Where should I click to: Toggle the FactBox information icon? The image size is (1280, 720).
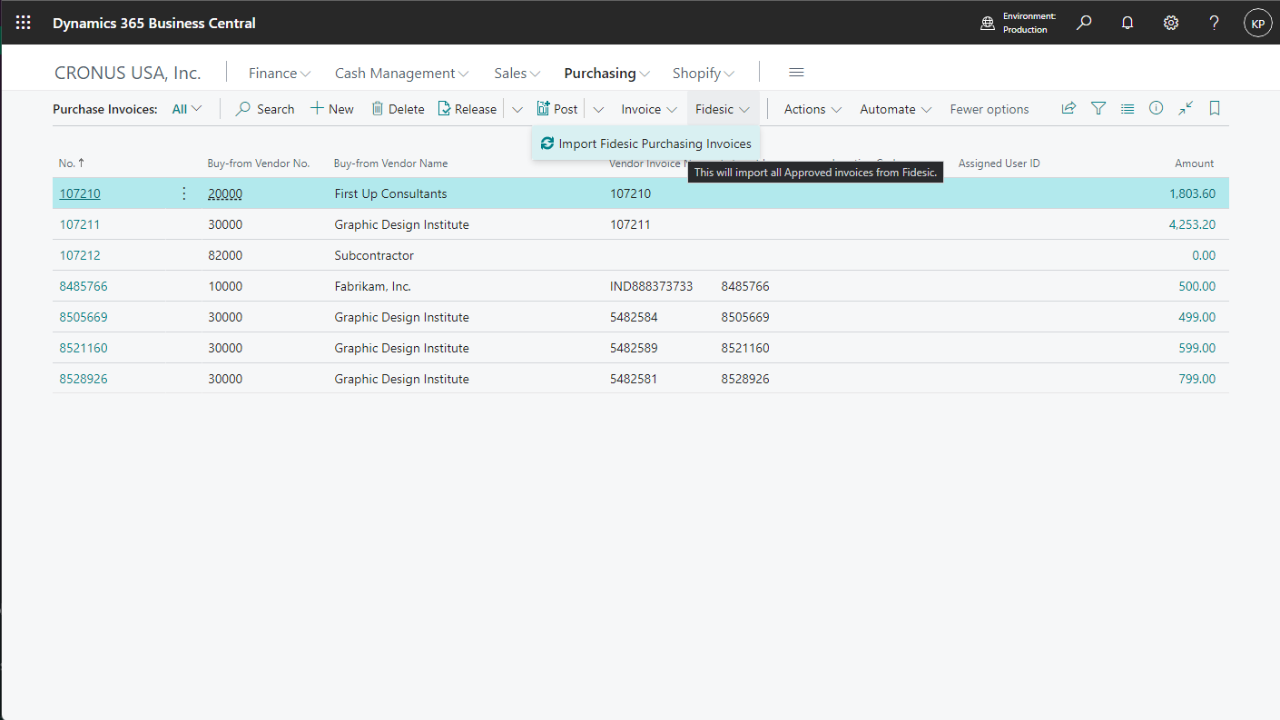(1156, 108)
